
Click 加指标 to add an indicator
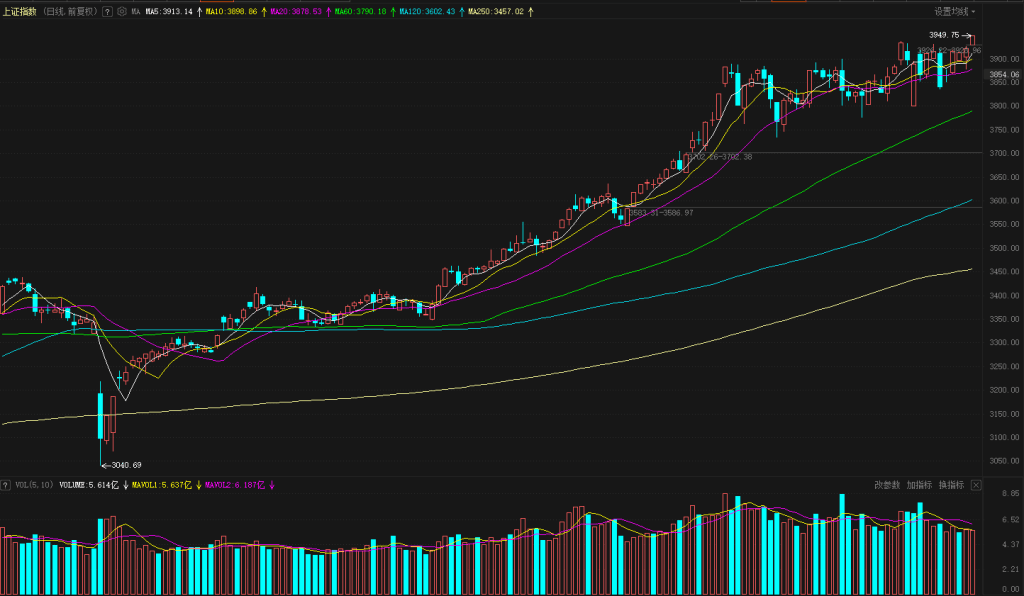point(919,485)
